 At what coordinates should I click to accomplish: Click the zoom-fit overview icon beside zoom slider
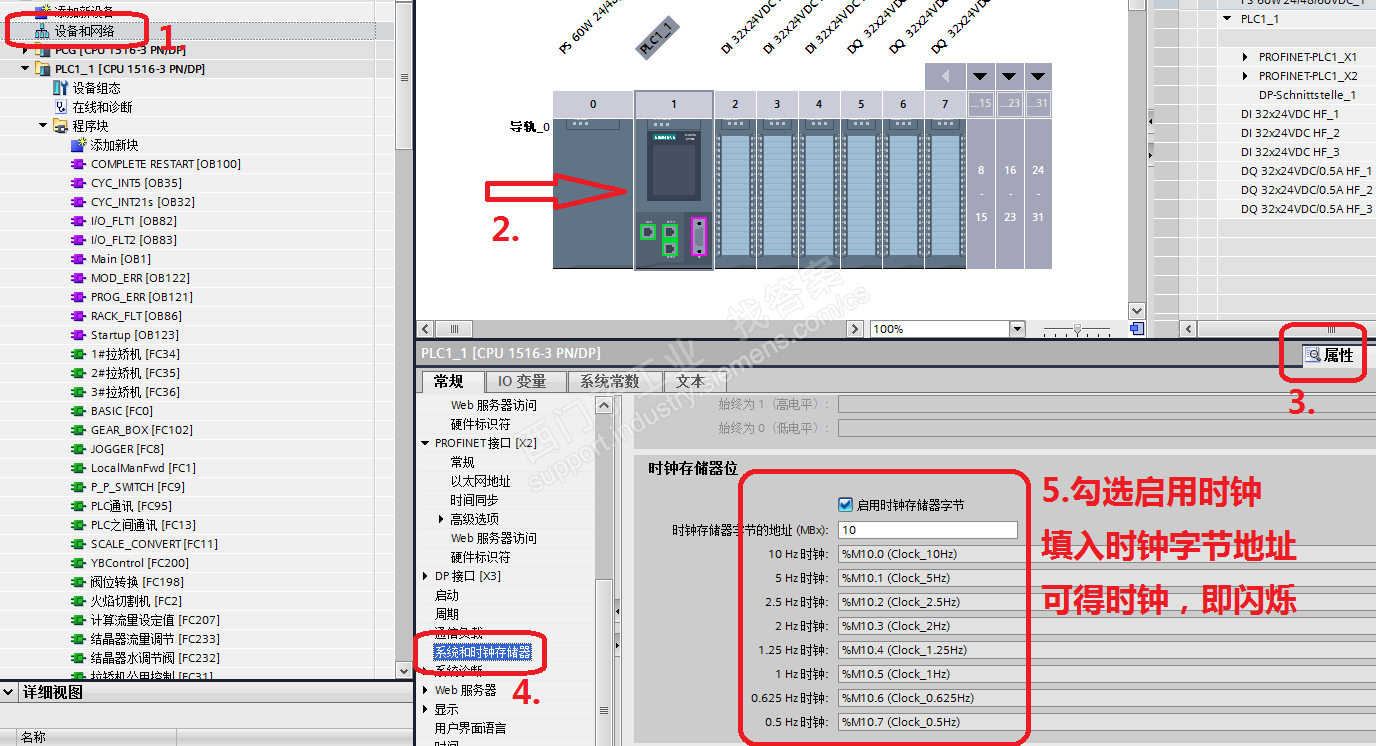(x=1136, y=328)
